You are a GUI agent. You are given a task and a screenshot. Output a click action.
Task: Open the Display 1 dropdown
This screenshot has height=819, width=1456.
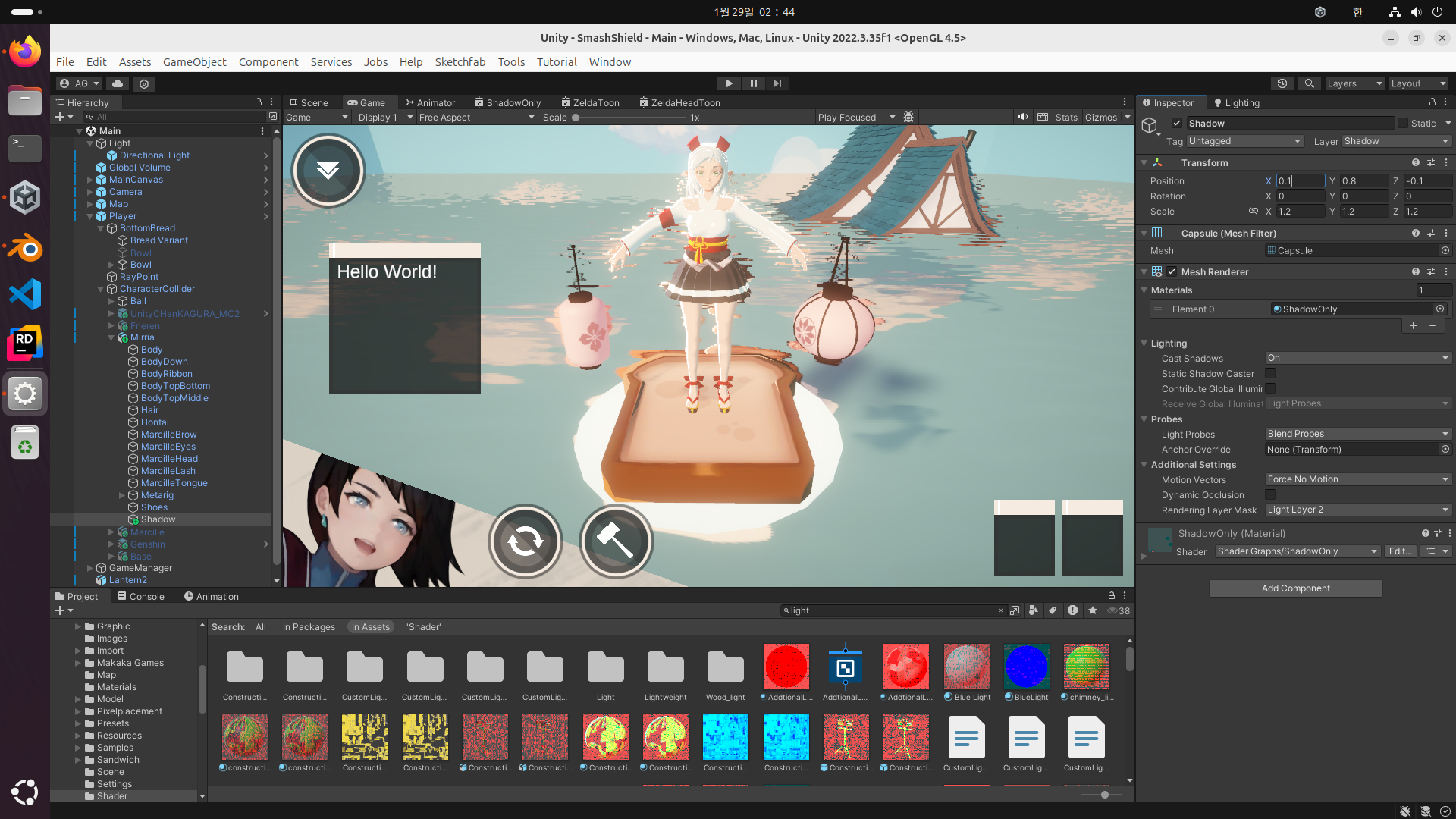tap(385, 117)
